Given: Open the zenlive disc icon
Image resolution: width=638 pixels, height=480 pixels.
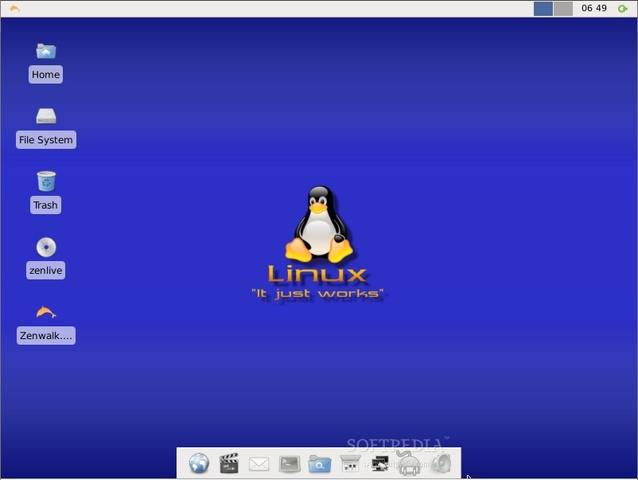Looking at the screenshot, I should click(x=46, y=247).
